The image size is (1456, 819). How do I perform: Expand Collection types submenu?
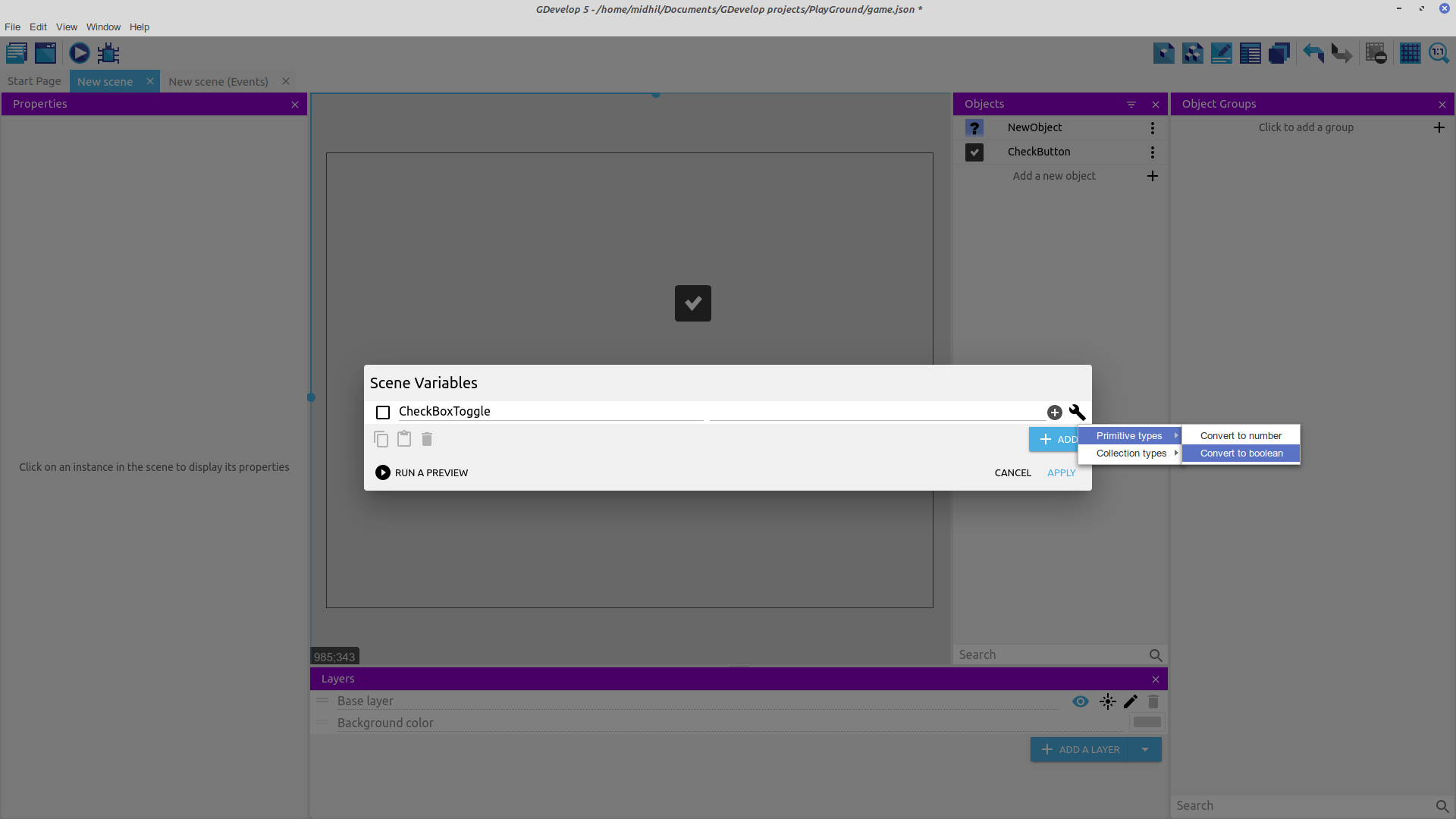tap(1131, 453)
